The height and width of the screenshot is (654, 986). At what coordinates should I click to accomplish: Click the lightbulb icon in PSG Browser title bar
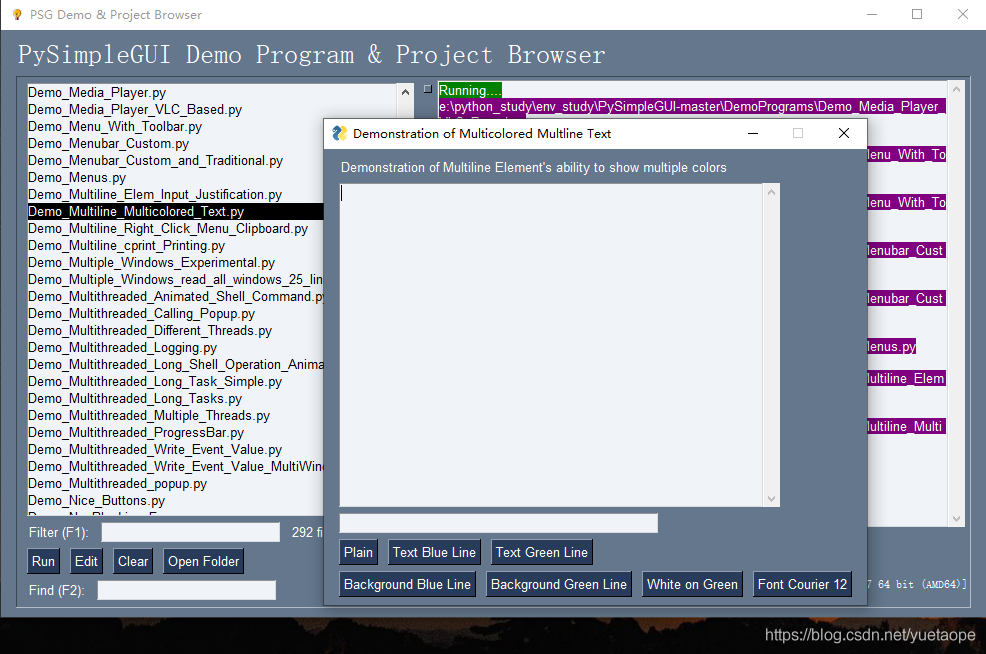click(17, 14)
